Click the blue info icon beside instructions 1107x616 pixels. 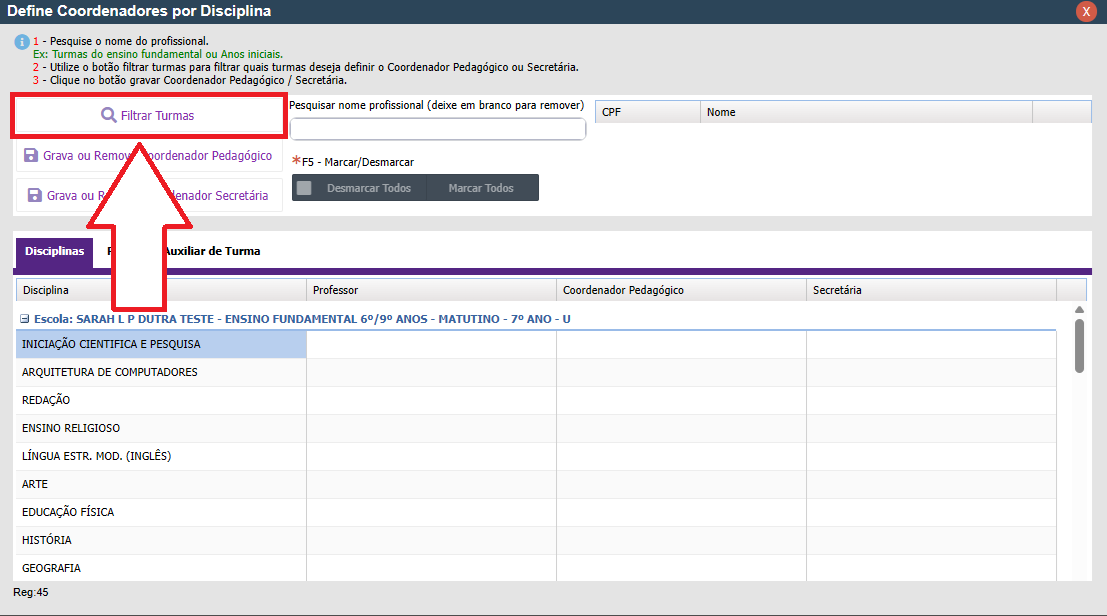[x=22, y=42]
